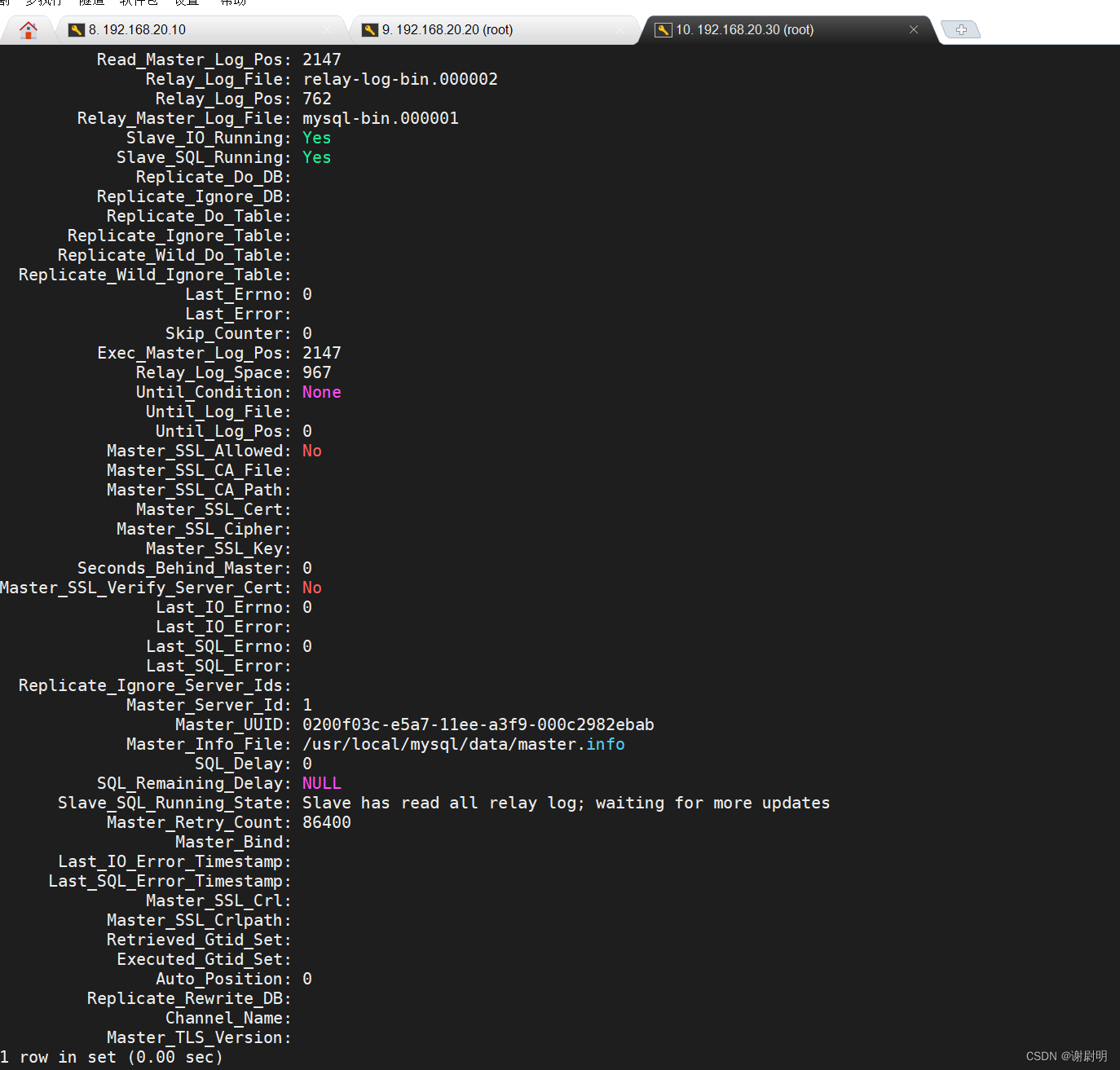Screen dimensions: 1120x1070
Task: Click the relay-log-bin.000002 file name
Action: pos(400,79)
